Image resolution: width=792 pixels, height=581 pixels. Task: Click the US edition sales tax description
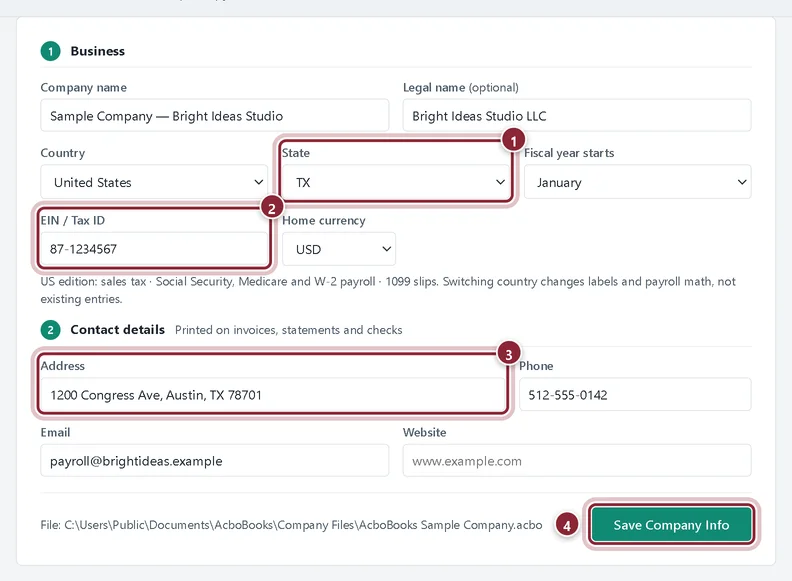[388, 290]
